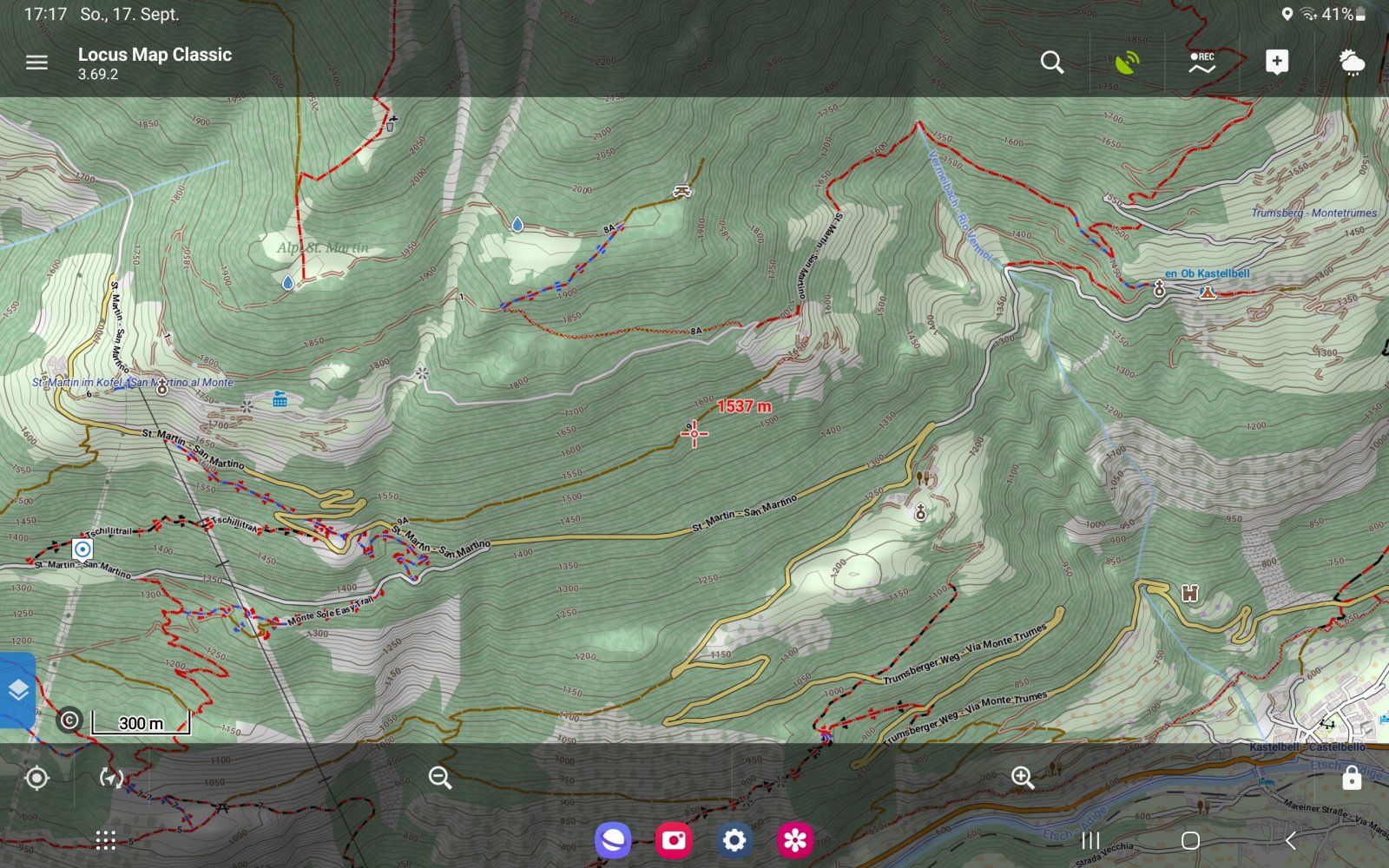Image resolution: width=1389 pixels, height=868 pixels.
Task: Zoom out of the map
Action: tap(440, 778)
